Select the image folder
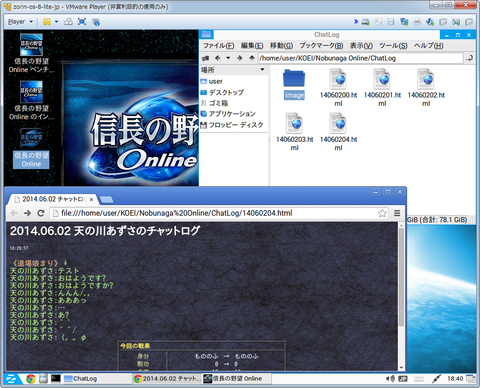This screenshot has height=388, width=480. [x=294, y=84]
